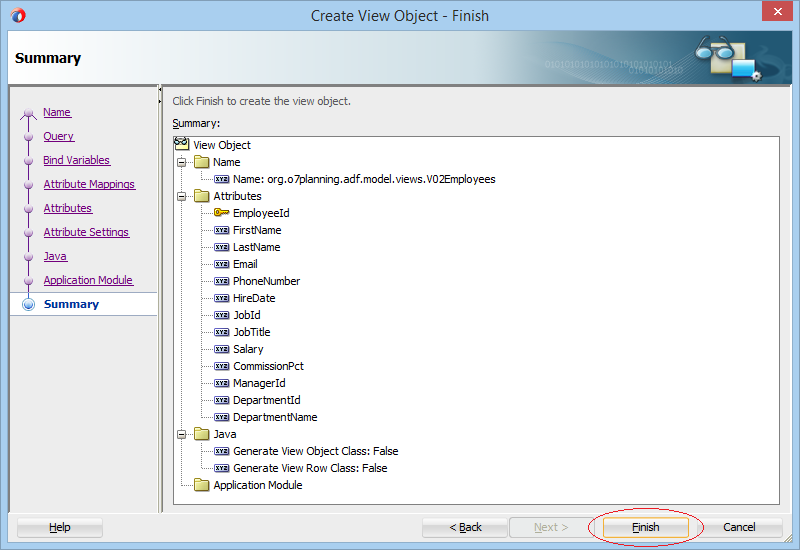Screen dimensions: 800x550
Task: Click the DepartmentName attribute icon
Action: tap(221, 417)
